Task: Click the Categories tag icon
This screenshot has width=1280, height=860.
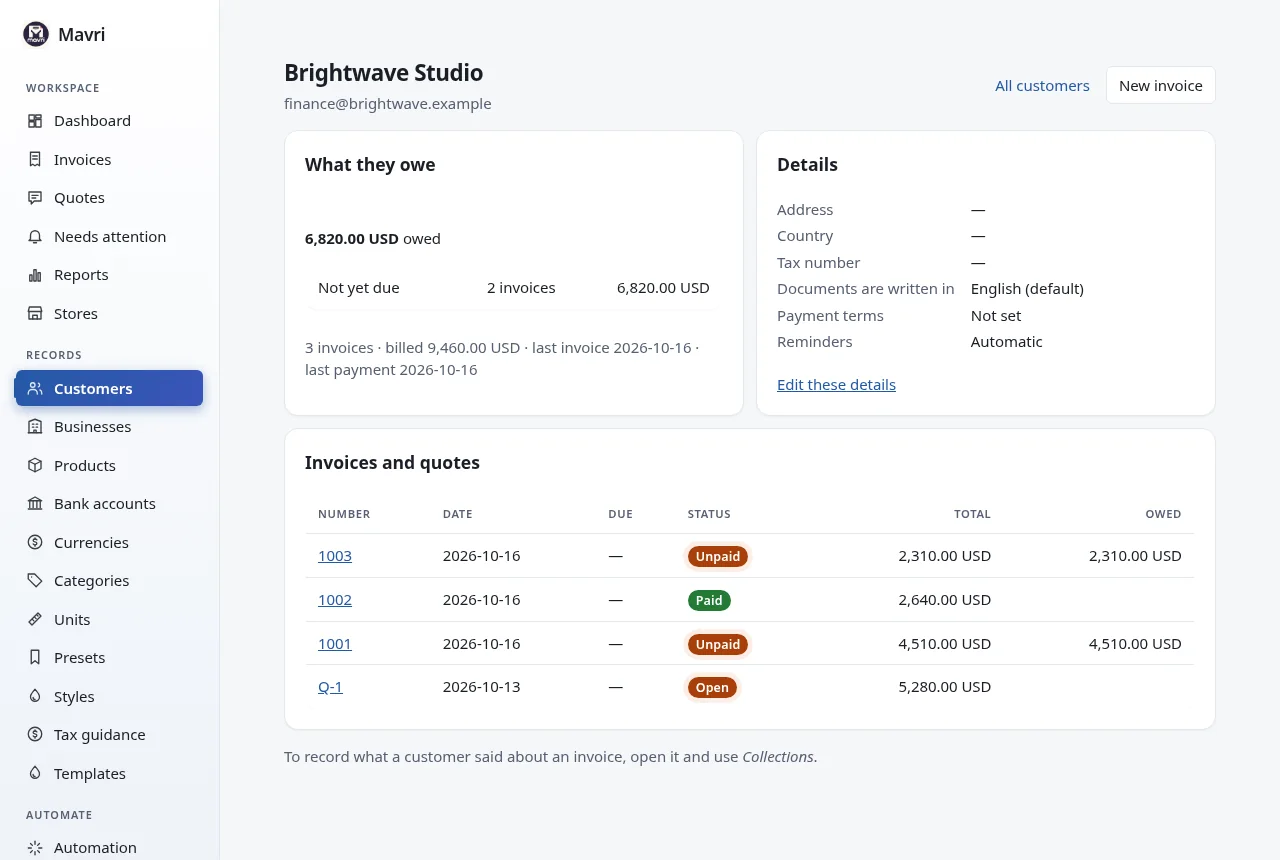Action: (35, 581)
